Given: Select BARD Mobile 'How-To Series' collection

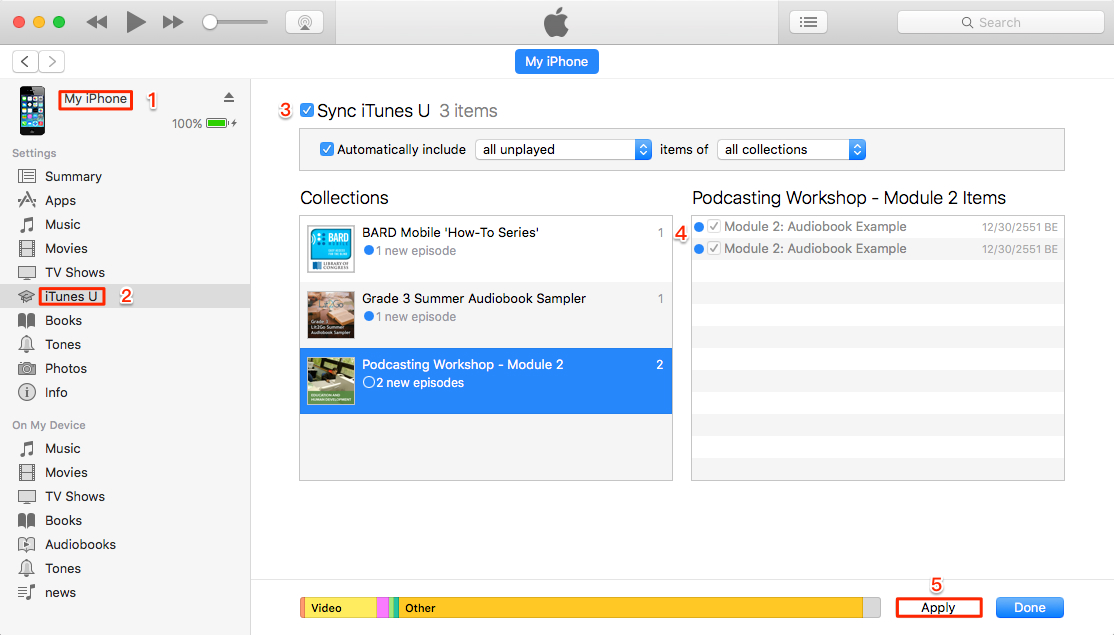Looking at the screenshot, I should click(486, 249).
